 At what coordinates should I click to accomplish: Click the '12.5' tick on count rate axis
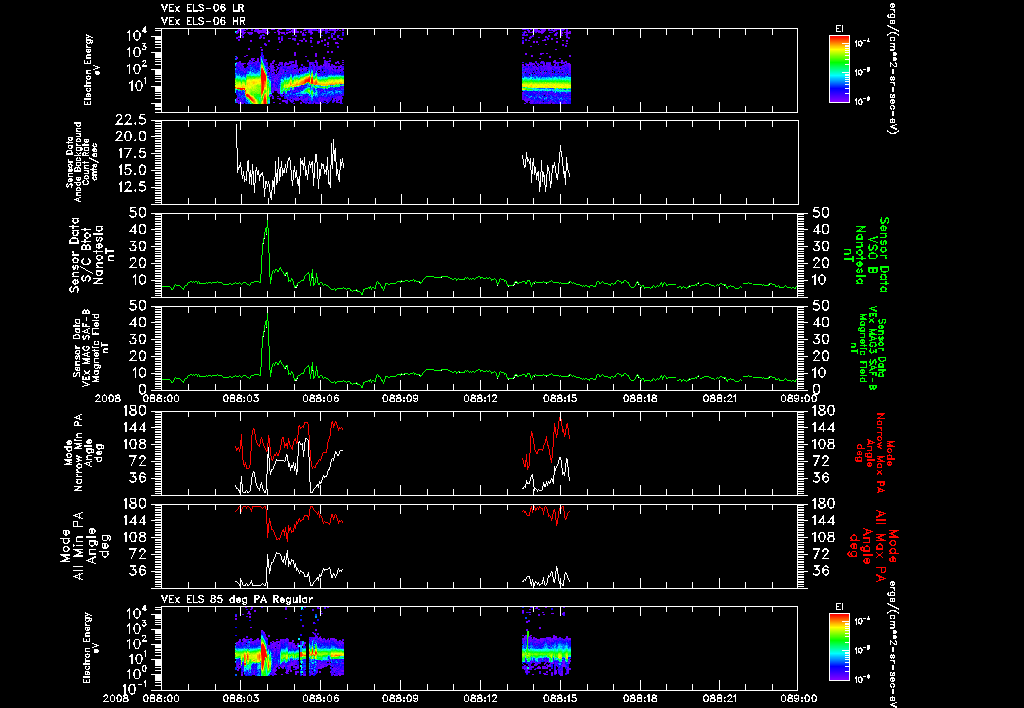coord(130,187)
